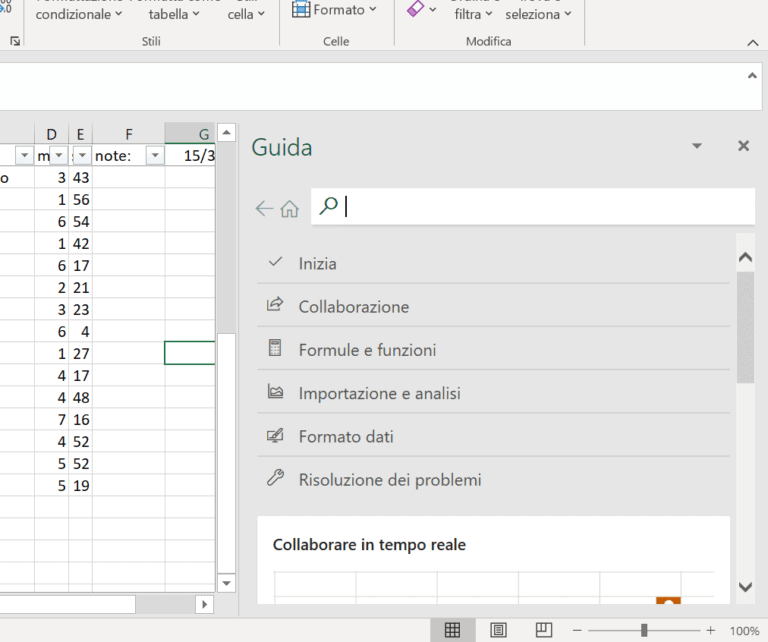Image resolution: width=768 pixels, height=642 pixels.
Task: Focus the Guida search field
Action: [x=532, y=206]
